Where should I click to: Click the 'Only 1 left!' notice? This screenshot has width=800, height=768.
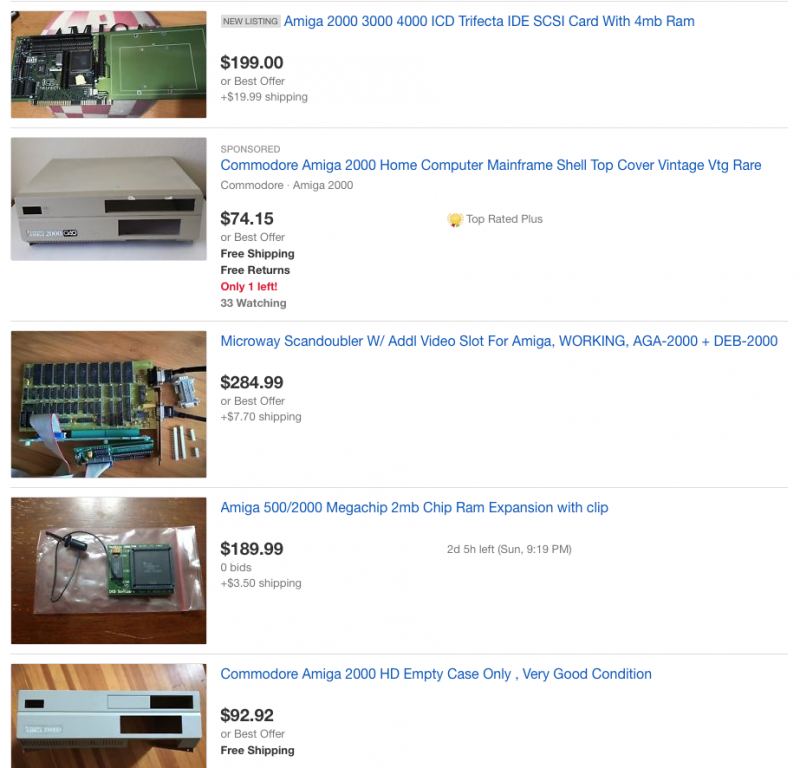248,287
